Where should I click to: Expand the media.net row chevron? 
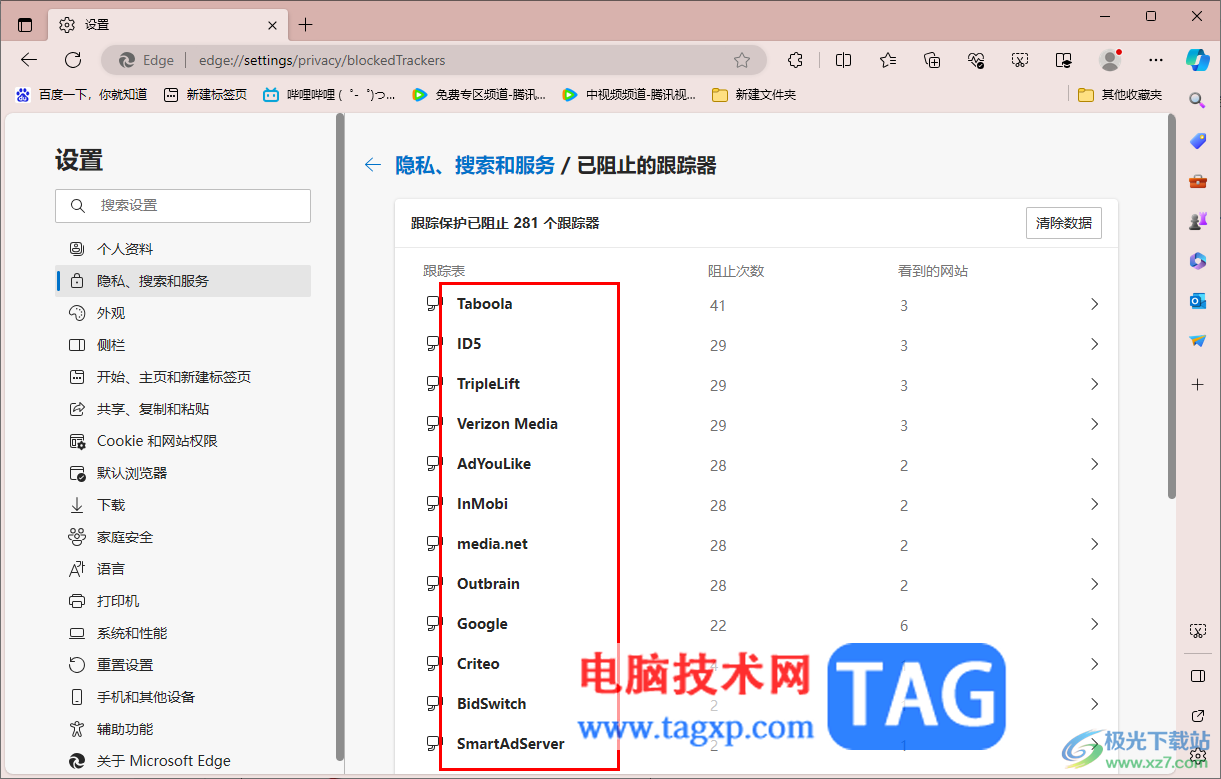pos(1094,544)
